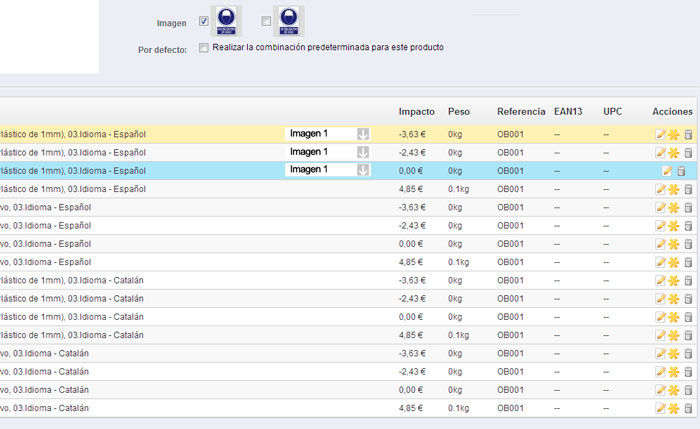Uncheck the first Imagen checkbox
700x429 pixels.
204,21
